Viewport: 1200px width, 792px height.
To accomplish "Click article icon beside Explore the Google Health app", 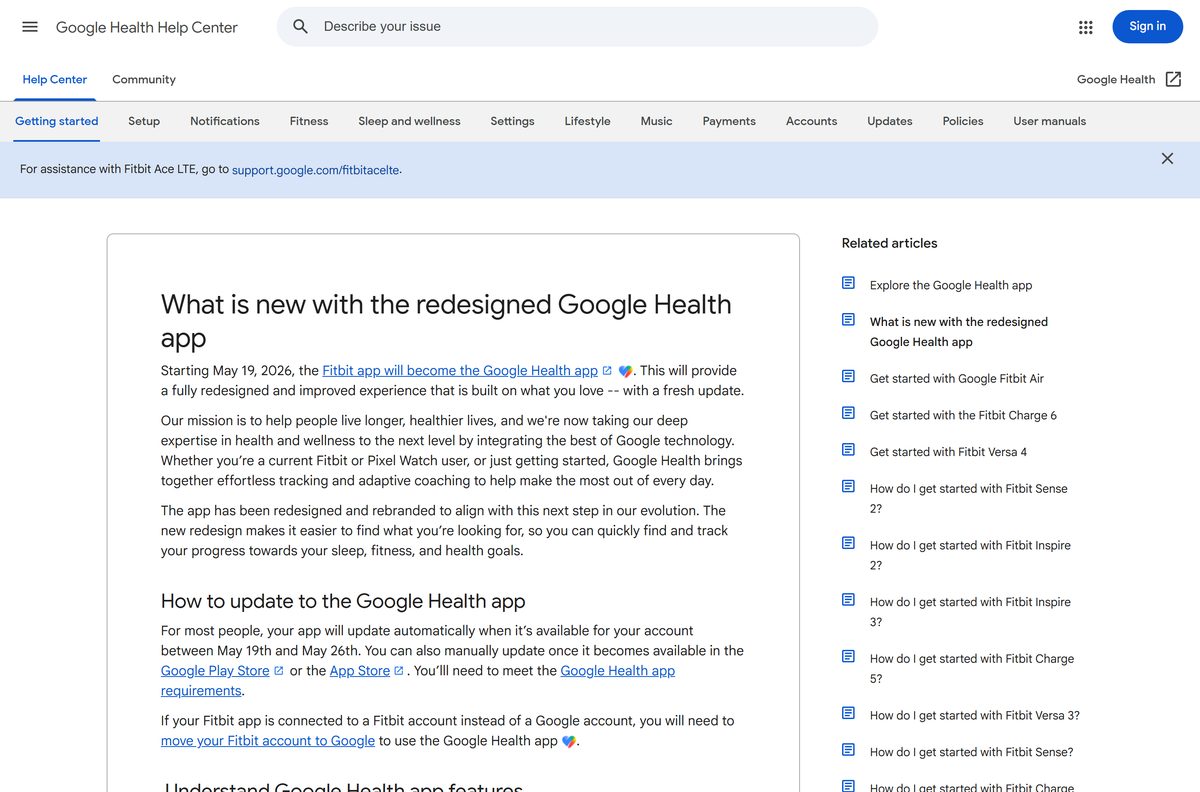I will coord(848,284).
